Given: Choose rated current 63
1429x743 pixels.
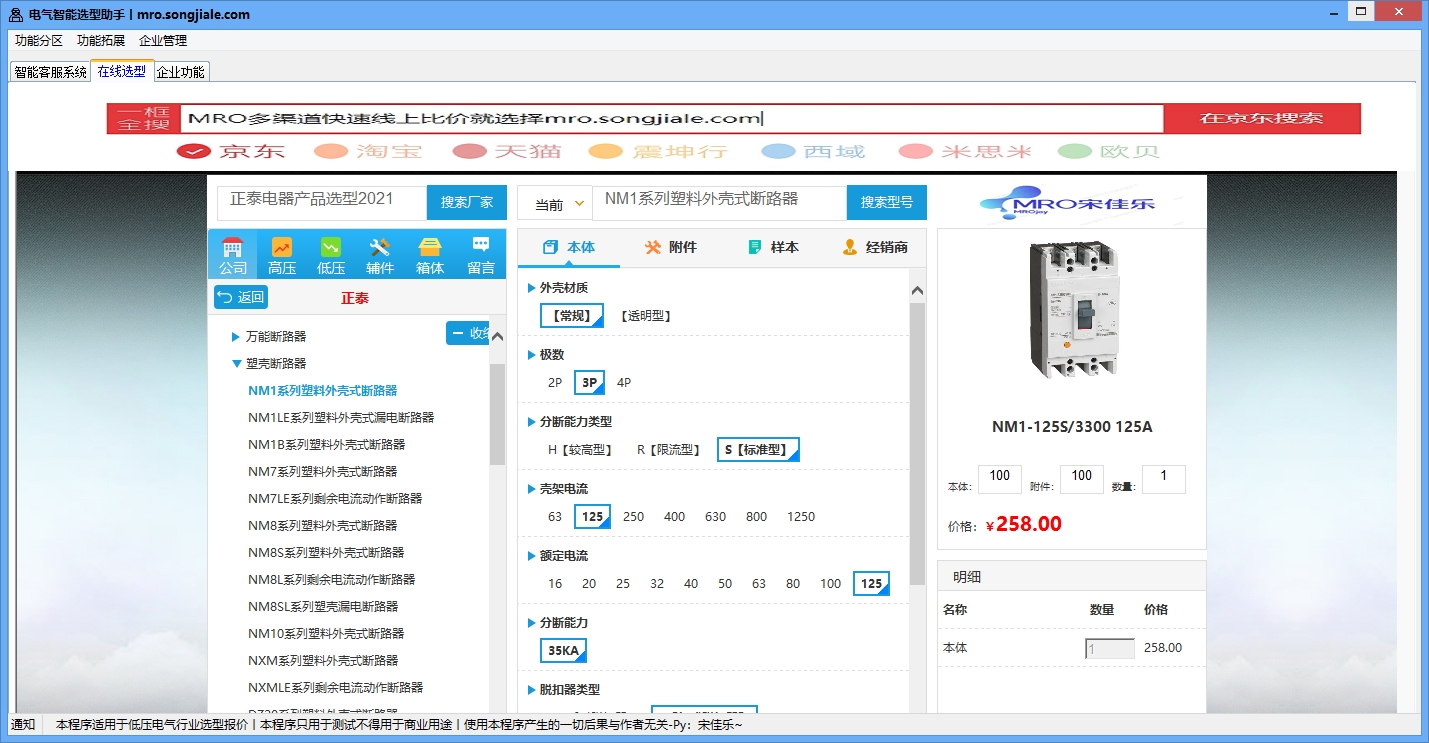Looking at the screenshot, I should (x=759, y=584).
